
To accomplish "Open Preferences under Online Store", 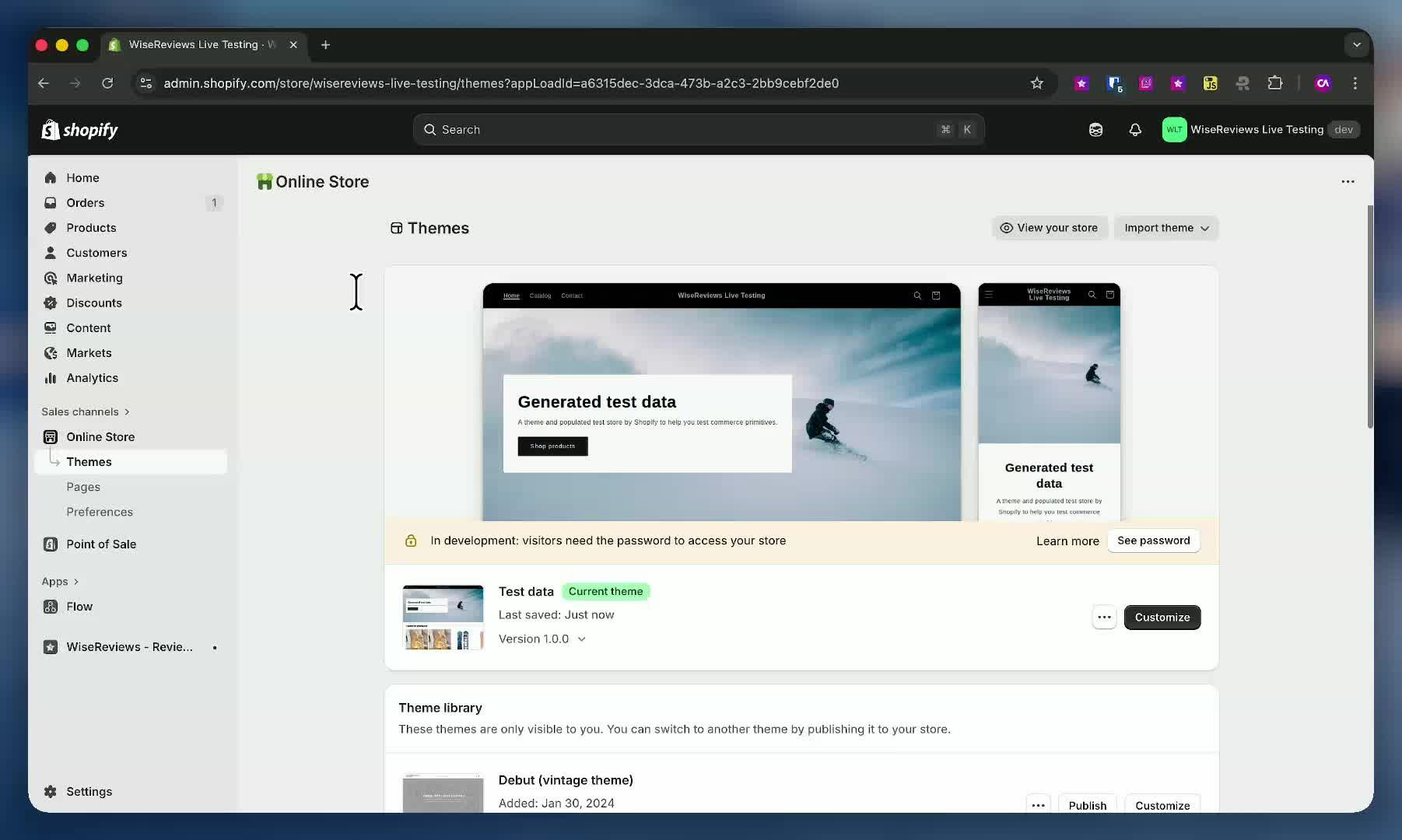I will [100, 512].
